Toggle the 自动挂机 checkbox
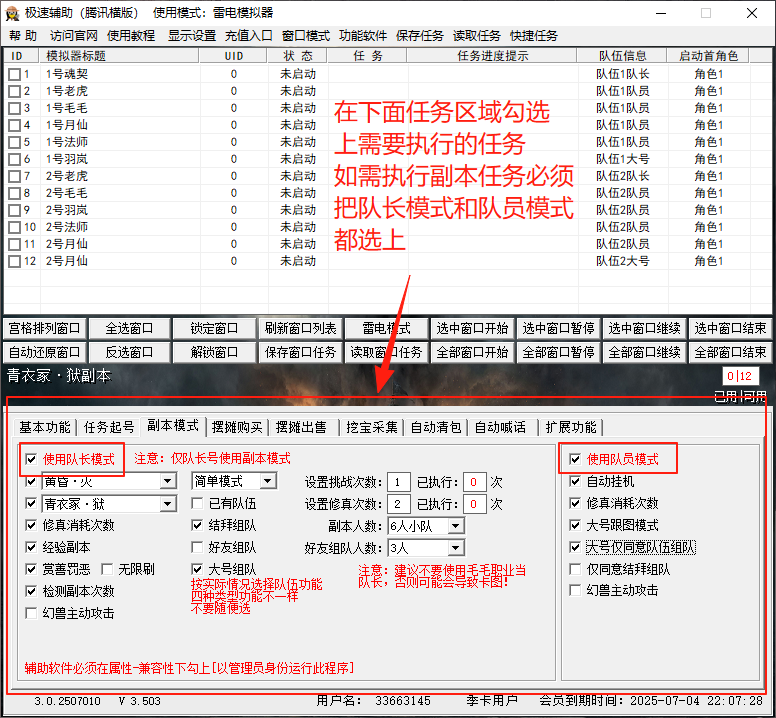The image size is (776, 718). tap(575, 481)
